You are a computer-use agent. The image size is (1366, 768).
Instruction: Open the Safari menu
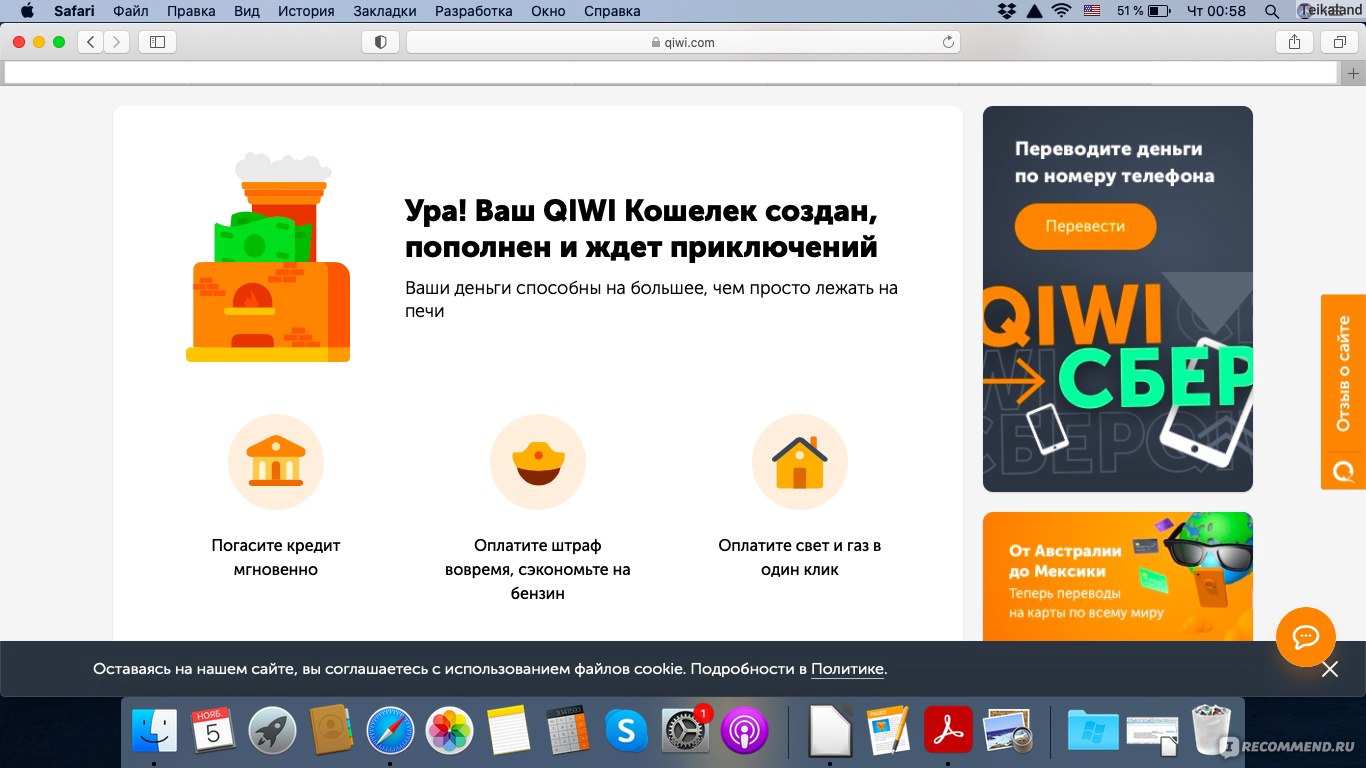[72, 11]
